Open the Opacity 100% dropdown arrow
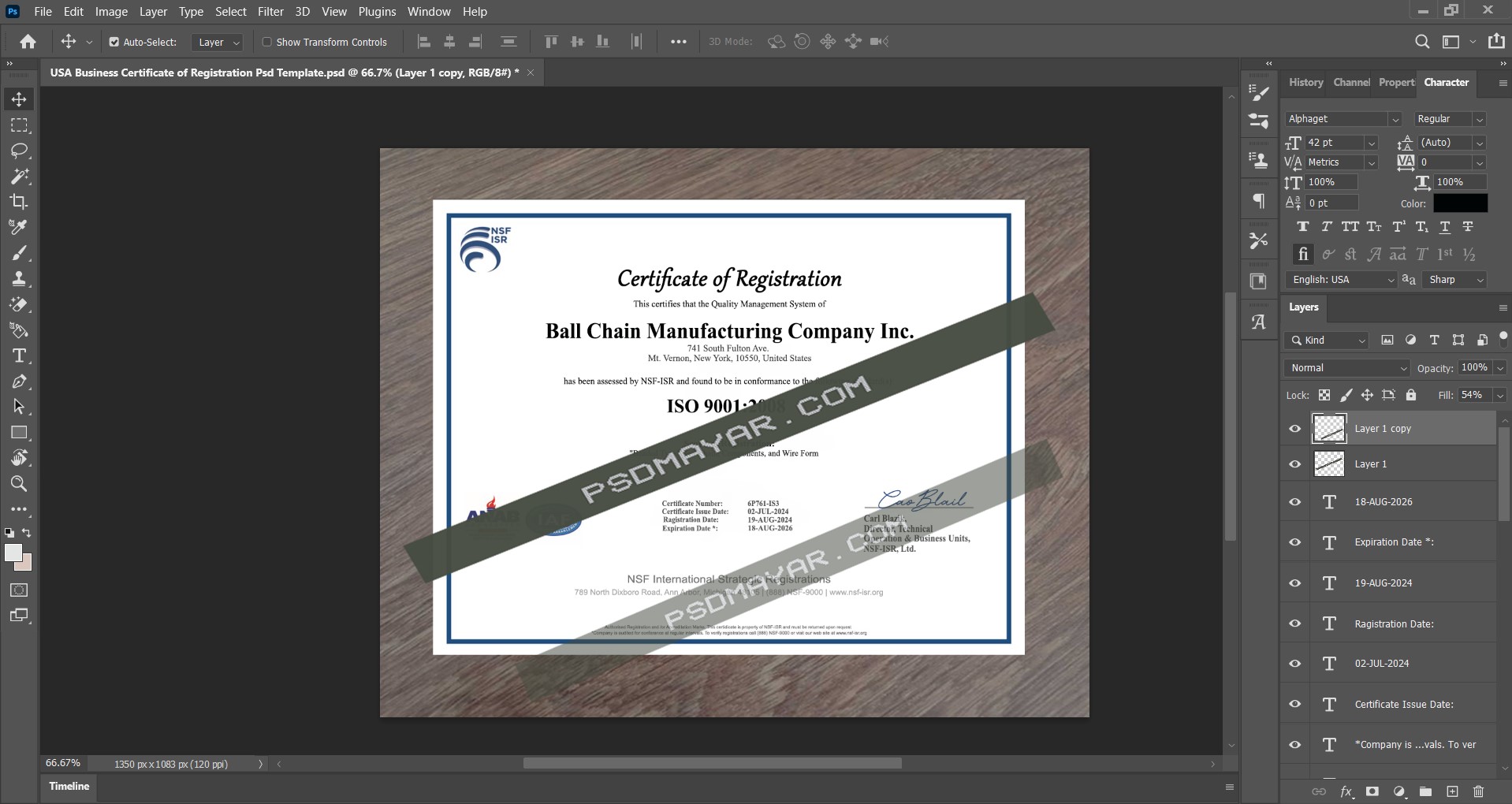This screenshot has width=1512, height=804. pyautogui.click(x=1500, y=368)
